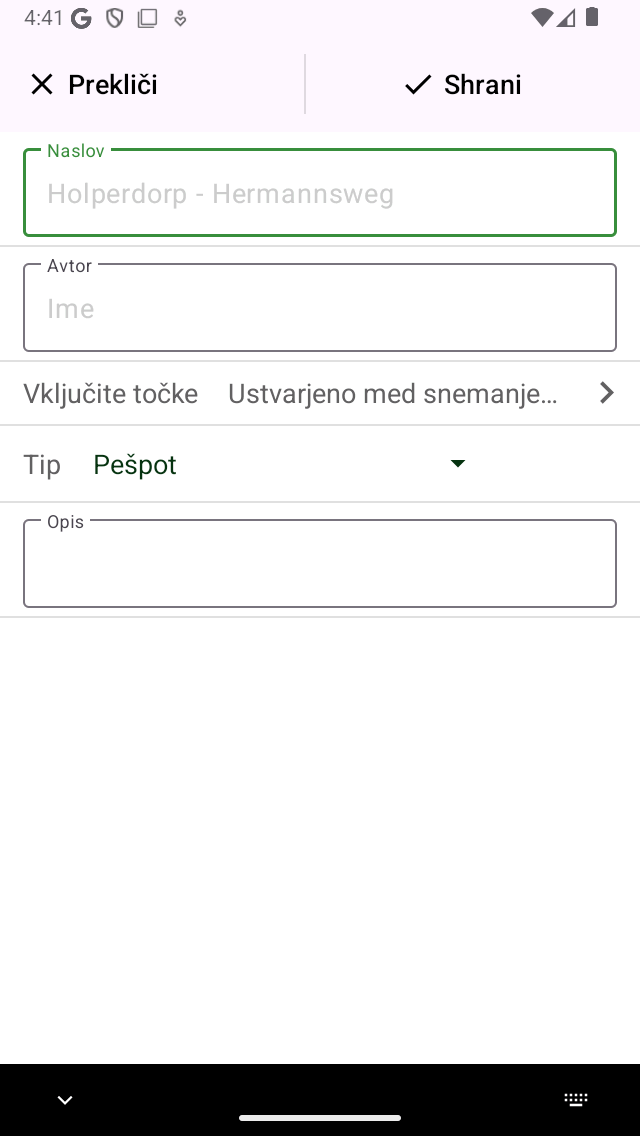
Task: Click the checkmark icon beside Shrani
Action: (417, 85)
